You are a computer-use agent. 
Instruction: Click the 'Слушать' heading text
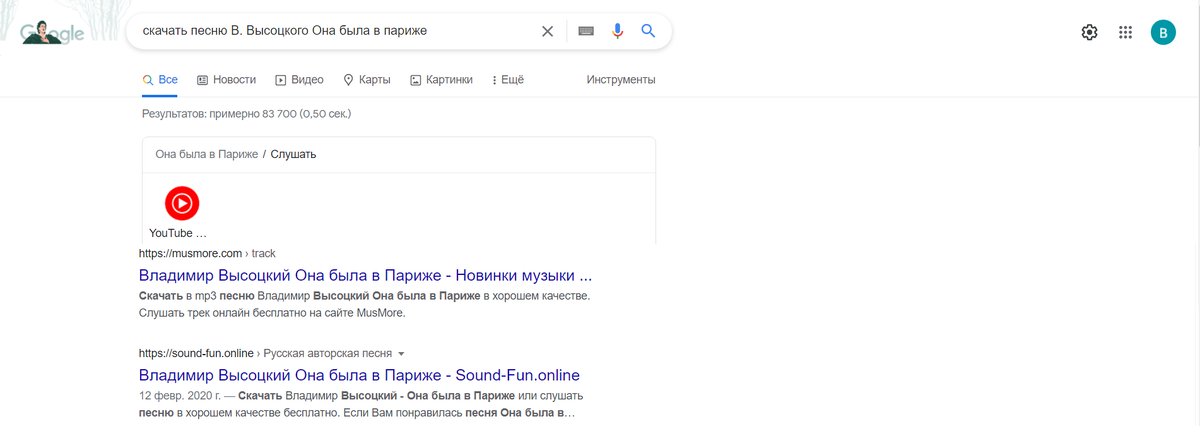click(x=294, y=155)
